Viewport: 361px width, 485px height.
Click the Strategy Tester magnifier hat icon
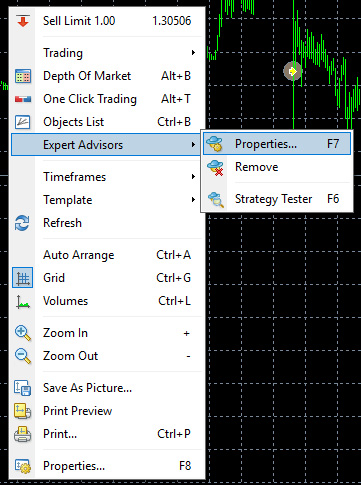pos(216,199)
